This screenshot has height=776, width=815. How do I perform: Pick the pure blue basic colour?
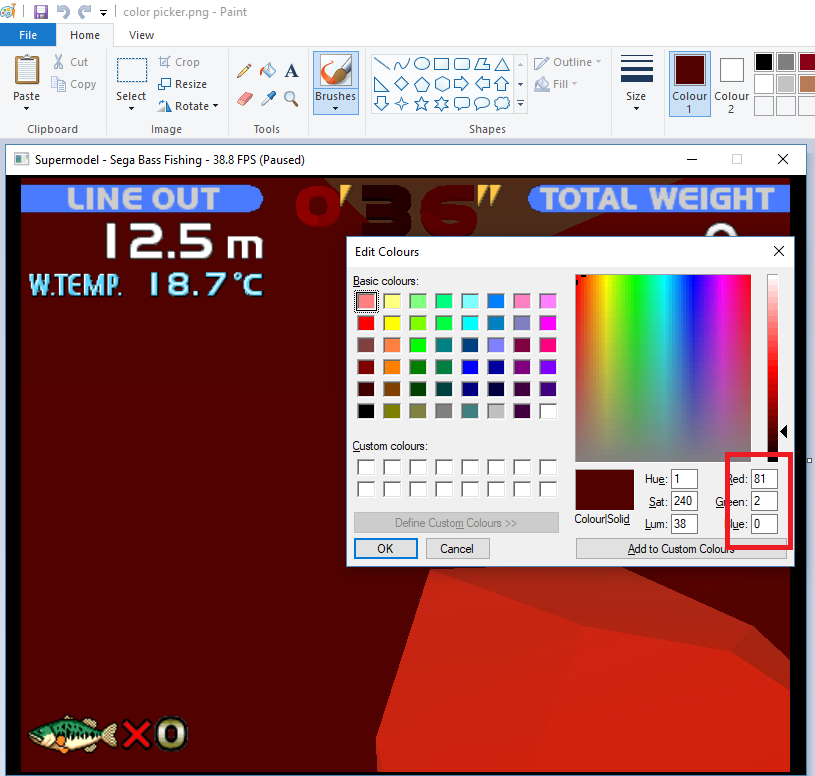470,367
